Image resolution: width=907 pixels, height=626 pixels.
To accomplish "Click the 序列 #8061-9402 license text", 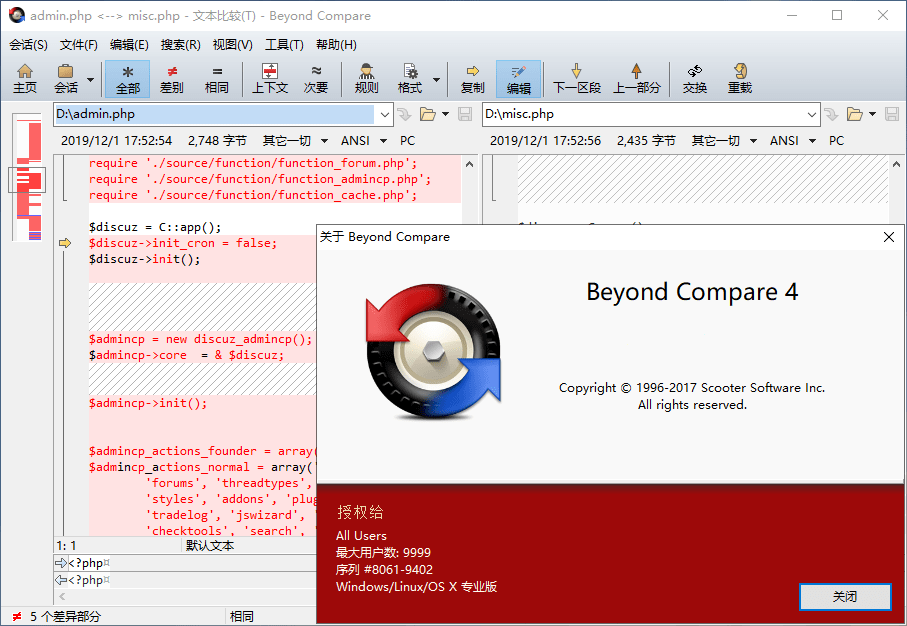I will [384, 570].
